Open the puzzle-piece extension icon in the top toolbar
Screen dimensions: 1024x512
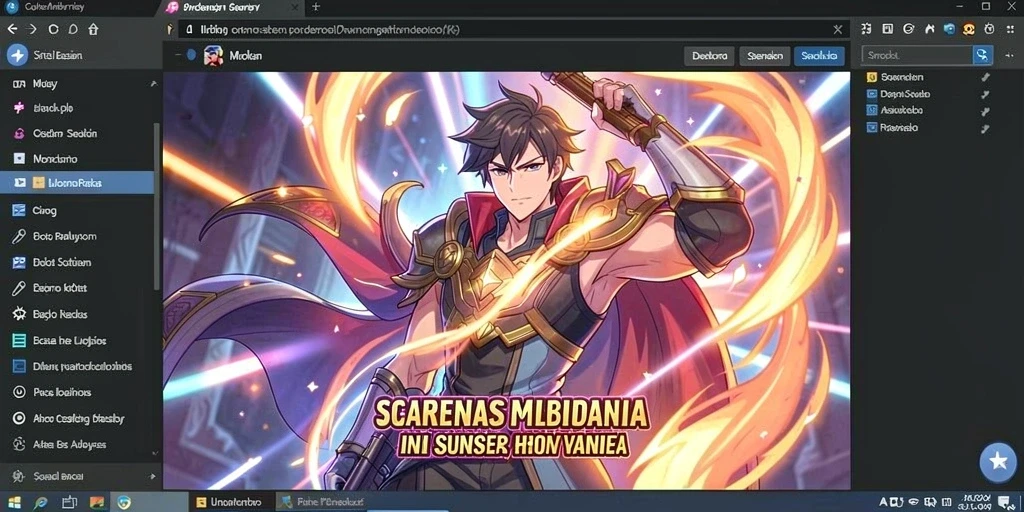pyautogui.click(x=866, y=29)
